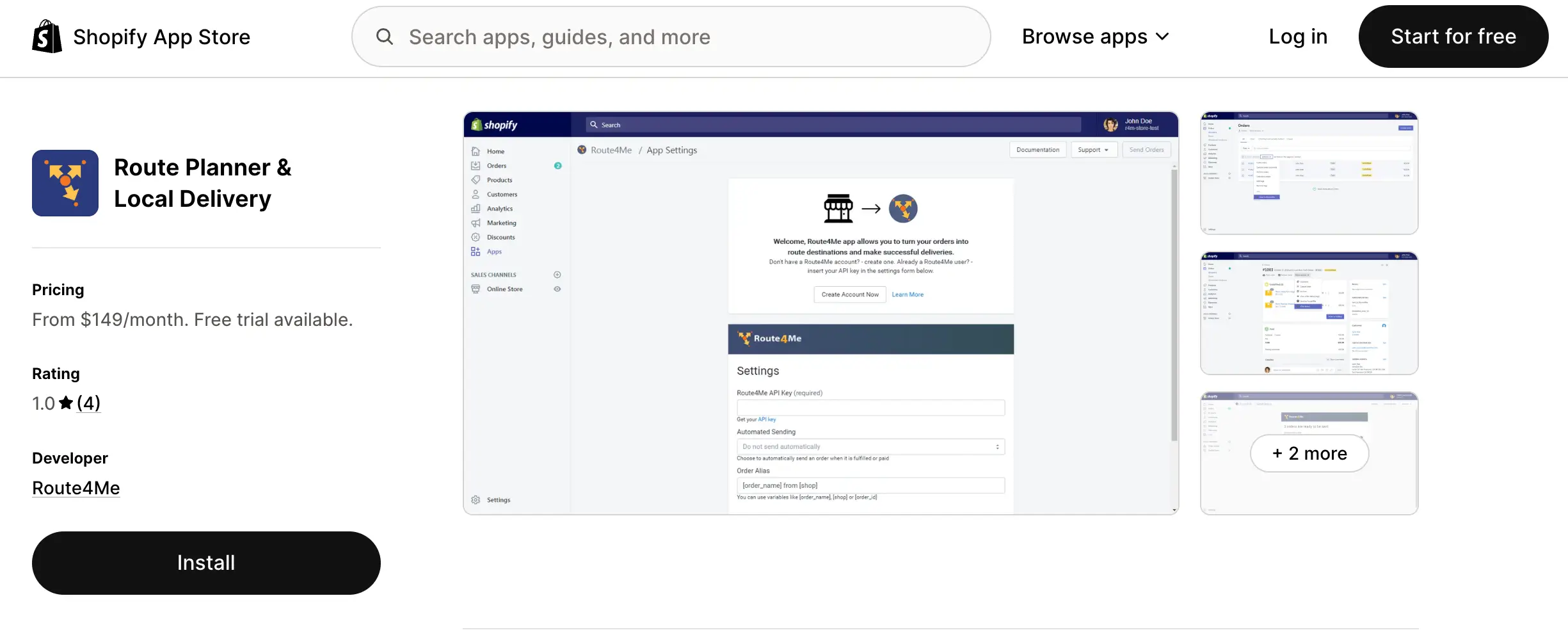Focus the search apps, guides, and more field

tap(671, 36)
